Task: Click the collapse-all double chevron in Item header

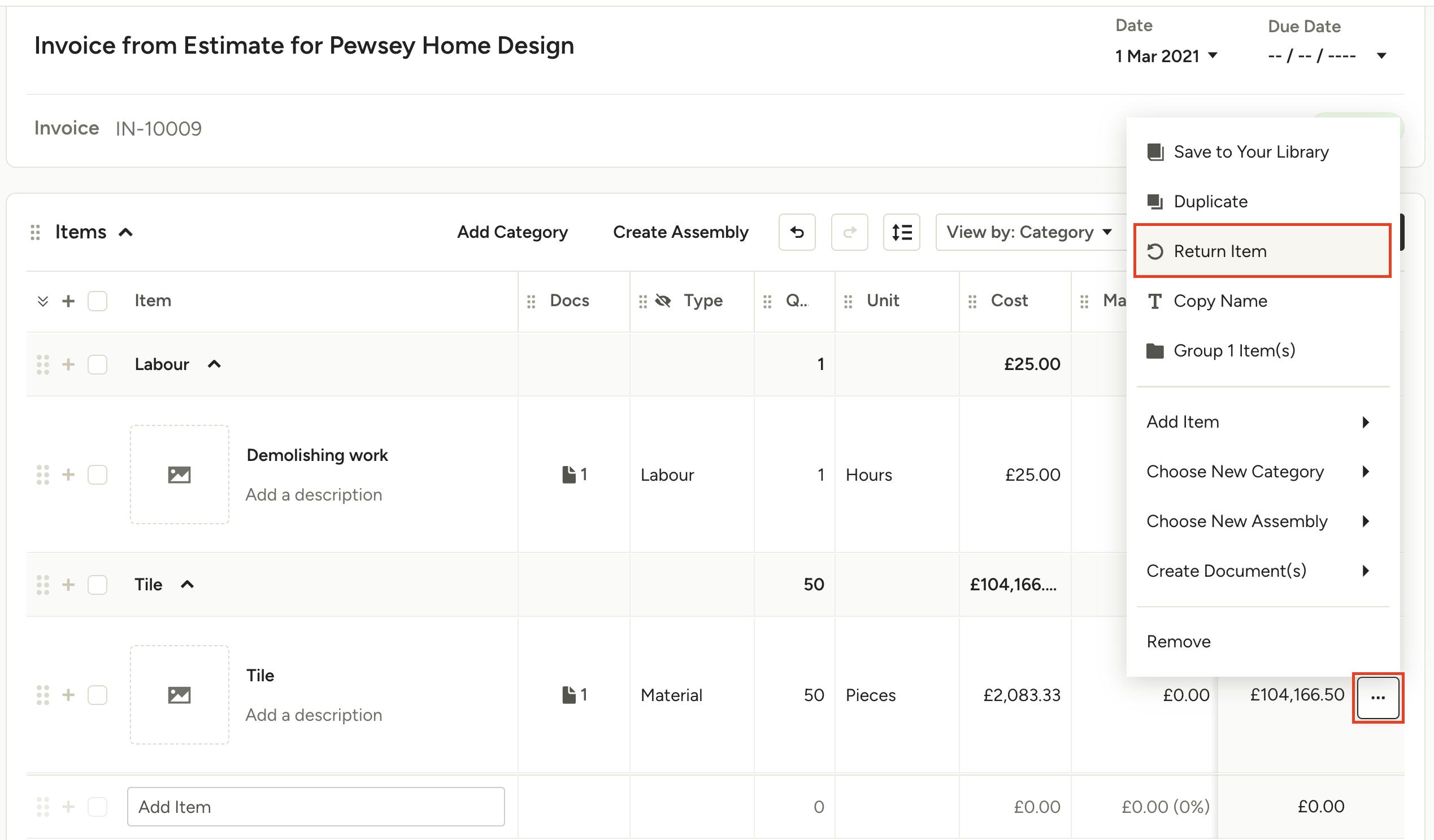Action: tap(42, 301)
